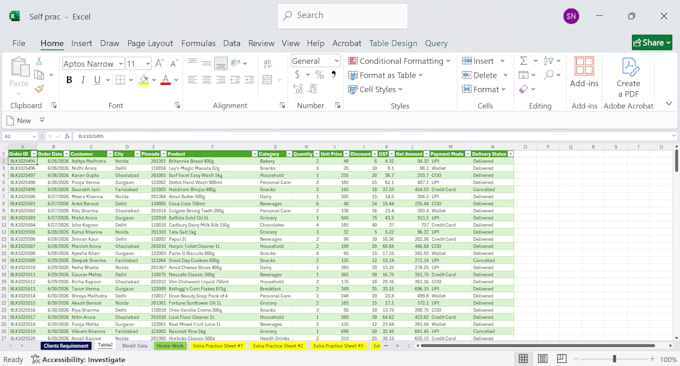Click the decrease indent icon

(235, 80)
